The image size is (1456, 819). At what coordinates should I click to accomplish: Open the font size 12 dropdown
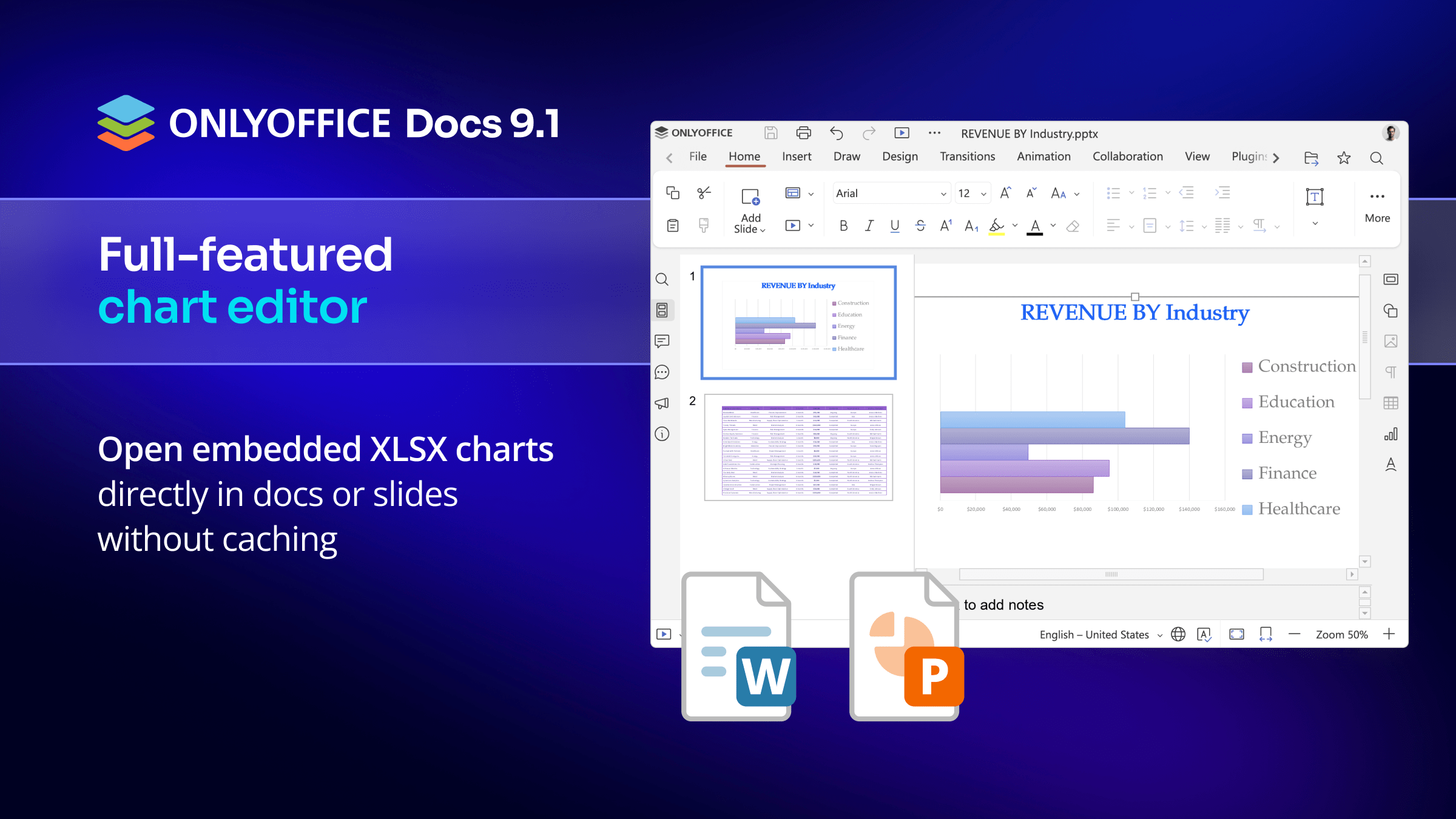[x=983, y=194]
